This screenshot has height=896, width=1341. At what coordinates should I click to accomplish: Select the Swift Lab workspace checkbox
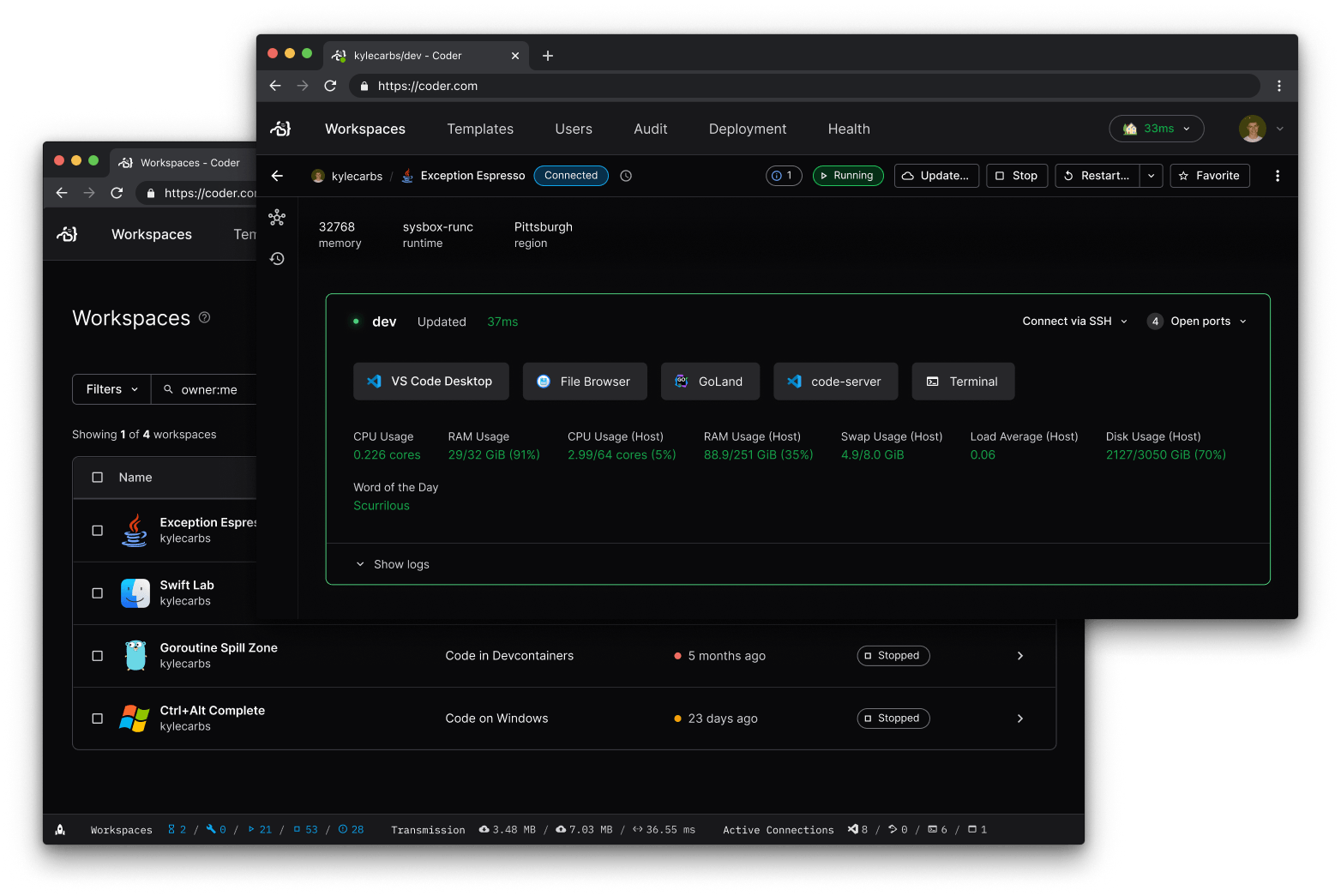(98, 593)
